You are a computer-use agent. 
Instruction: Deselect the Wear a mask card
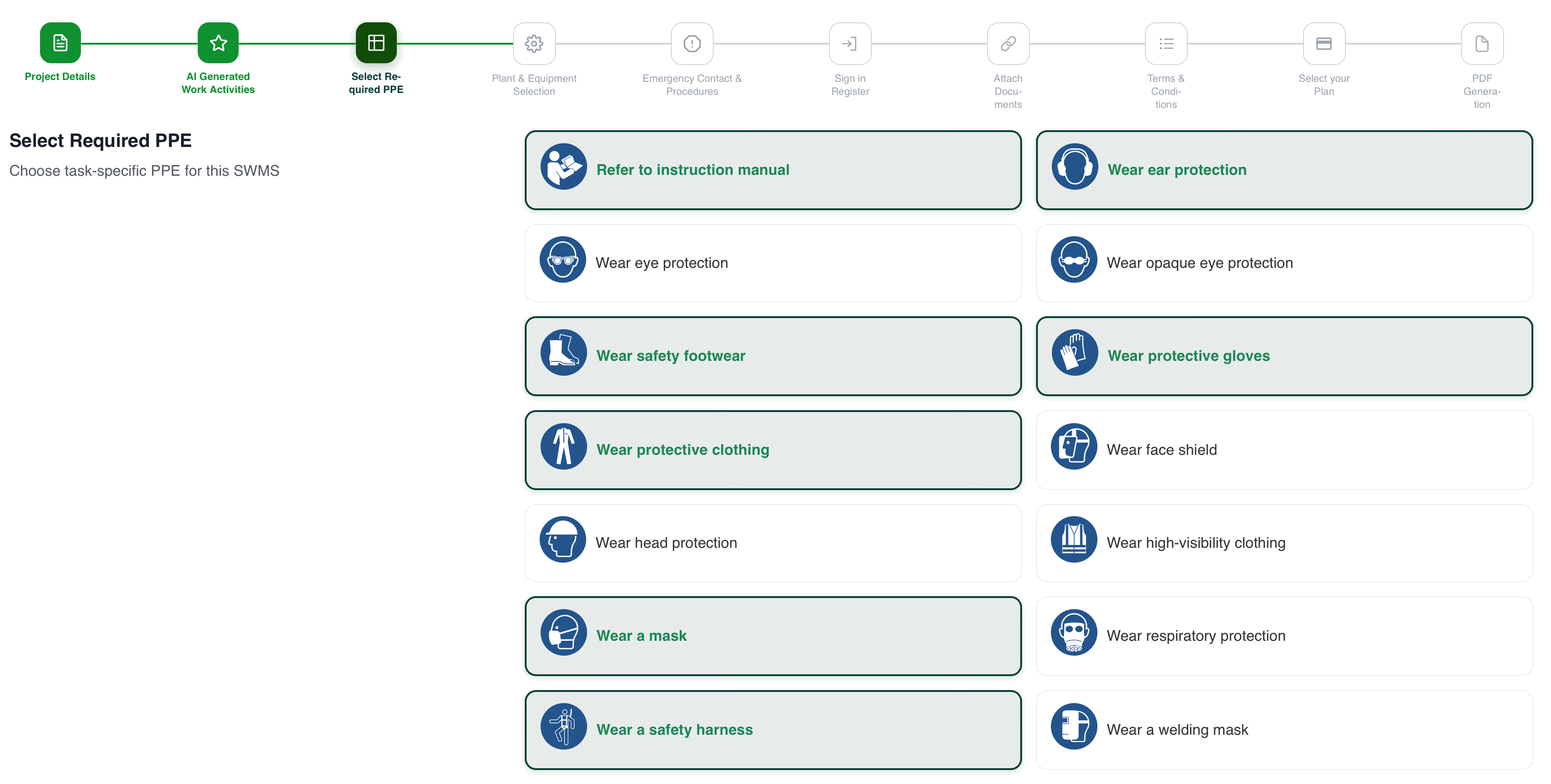(x=773, y=636)
